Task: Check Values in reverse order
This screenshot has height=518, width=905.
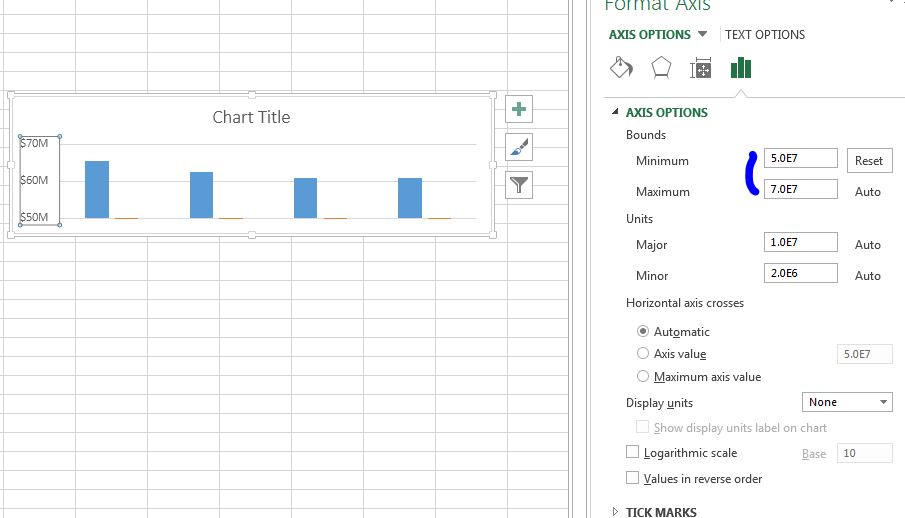Action: [x=632, y=479]
